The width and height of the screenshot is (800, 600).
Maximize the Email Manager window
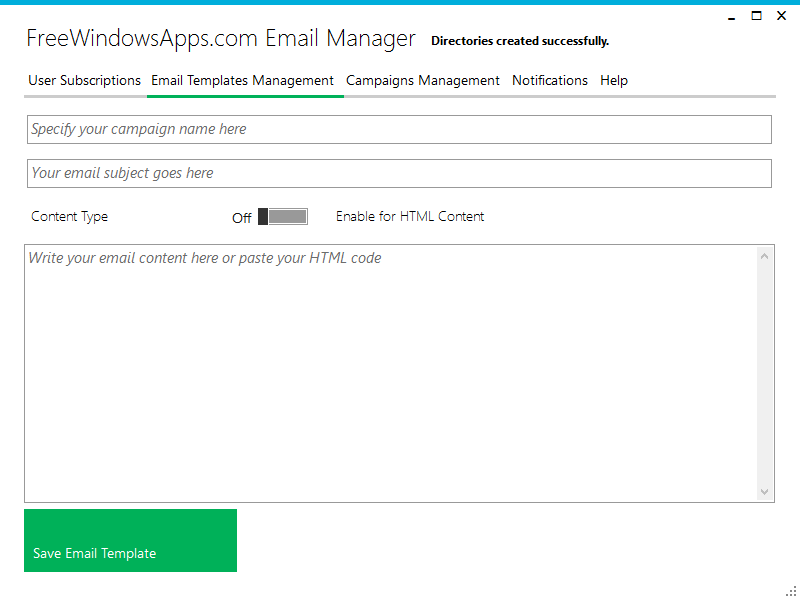coord(756,16)
